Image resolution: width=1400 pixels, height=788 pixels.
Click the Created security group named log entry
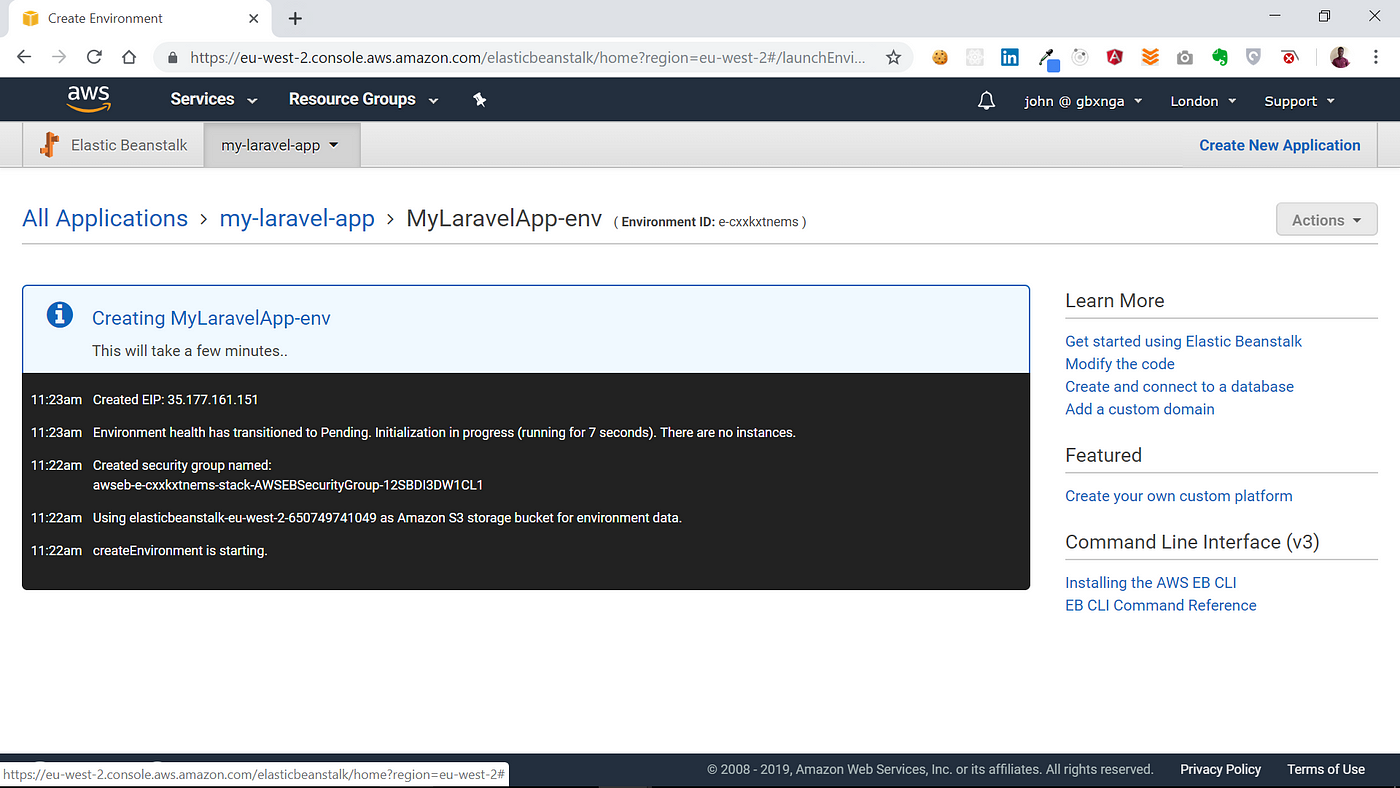click(x=182, y=465)
